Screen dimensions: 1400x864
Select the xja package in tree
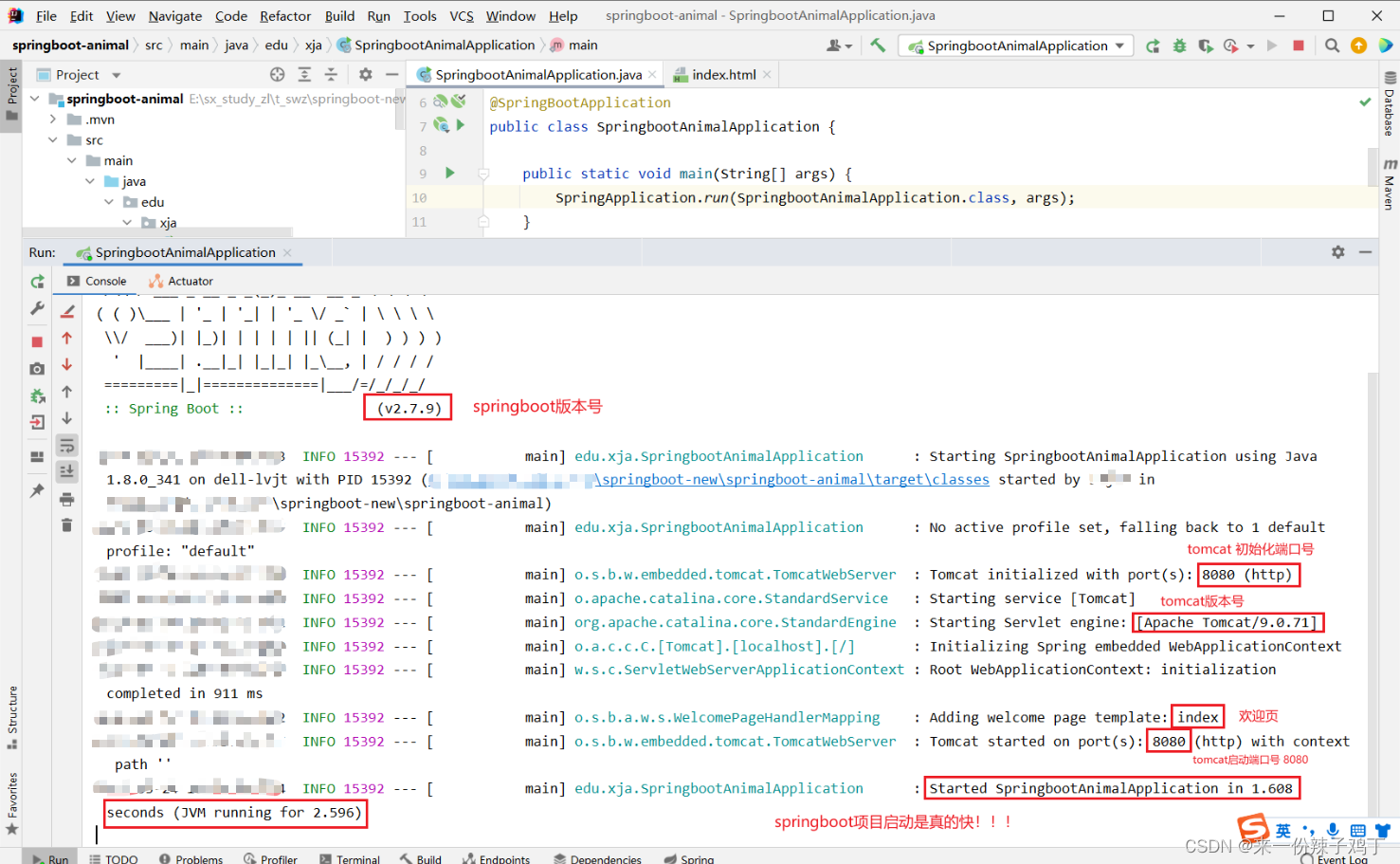[x=168, y=223]
